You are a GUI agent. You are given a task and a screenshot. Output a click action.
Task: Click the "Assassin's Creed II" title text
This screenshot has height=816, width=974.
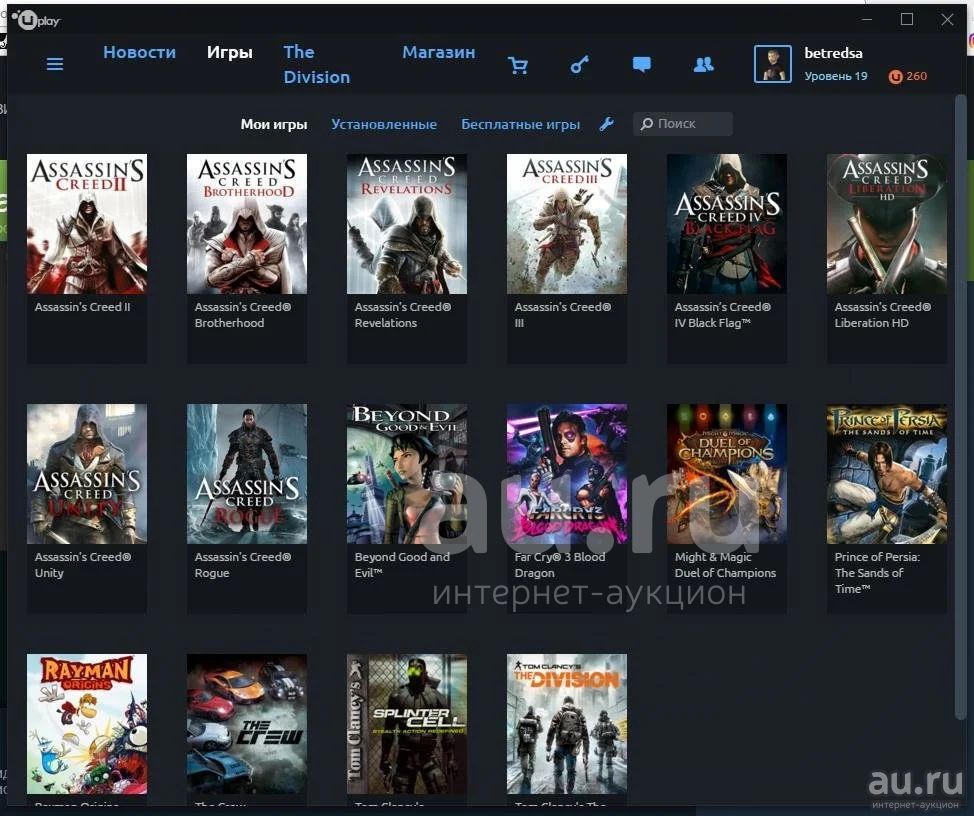(x=83, y=307)
